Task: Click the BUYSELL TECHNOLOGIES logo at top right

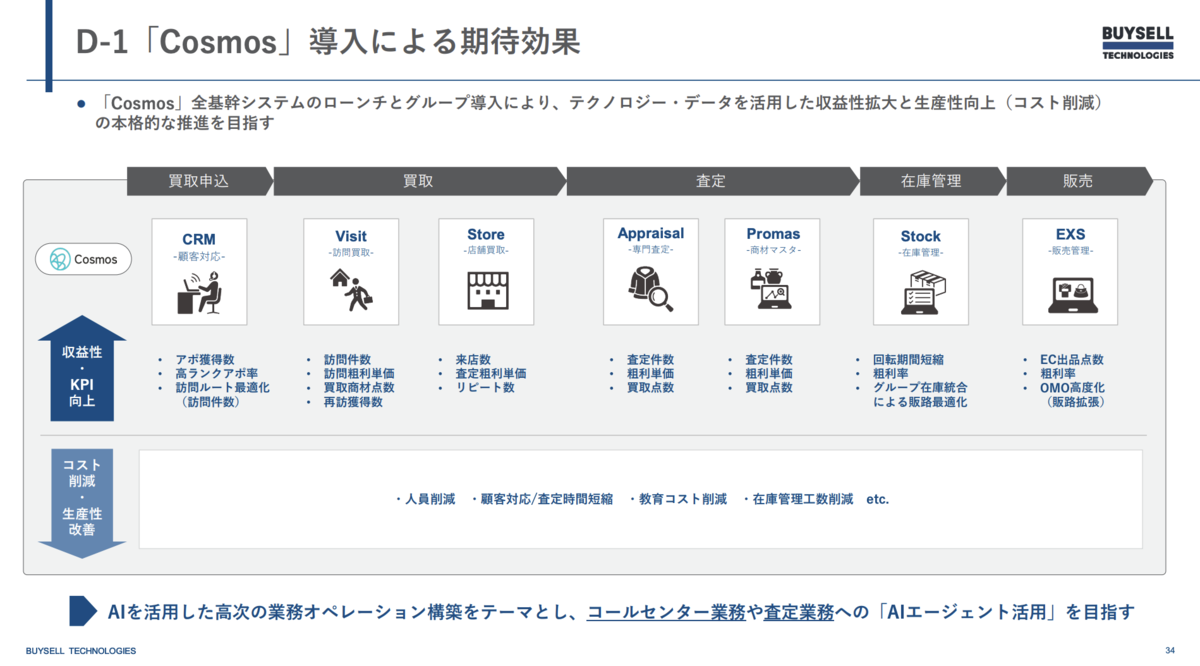Action: 1138,43
